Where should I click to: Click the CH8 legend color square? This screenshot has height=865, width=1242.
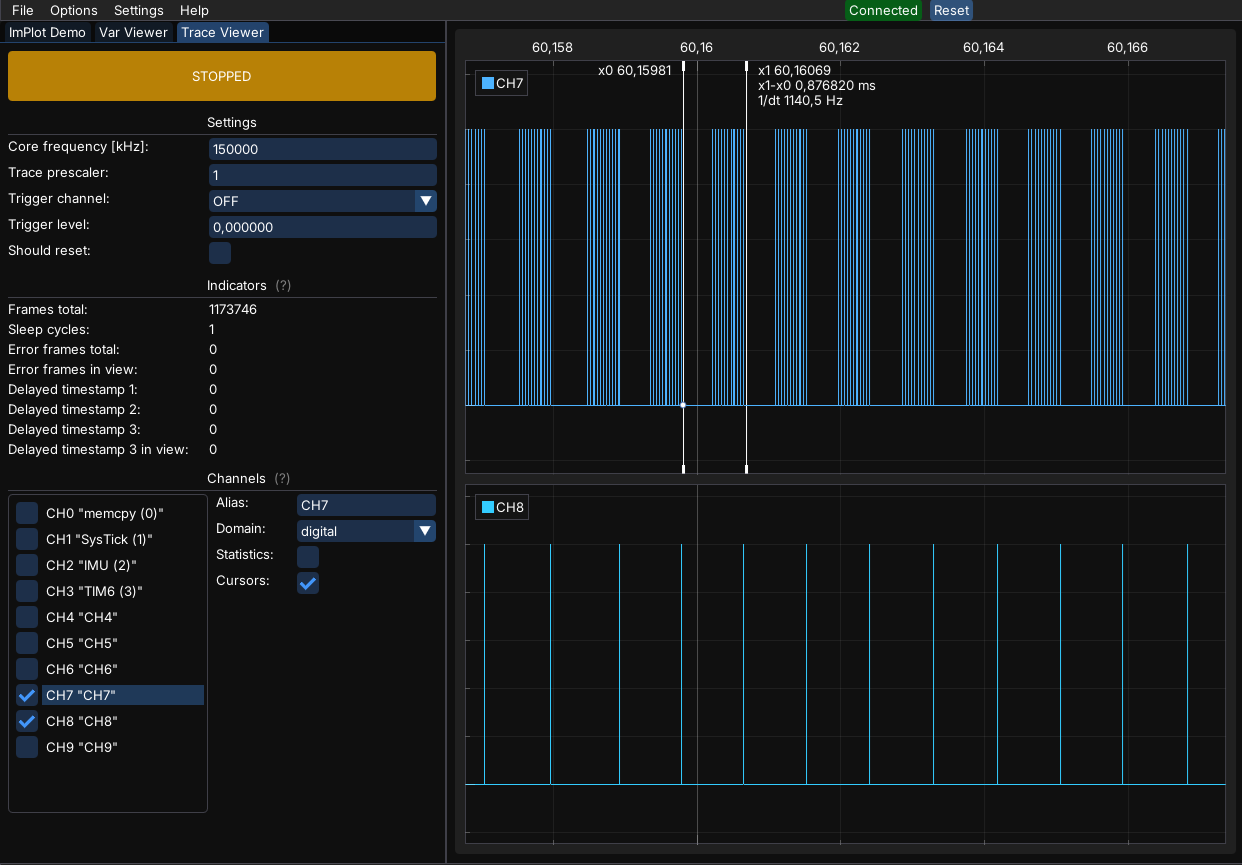(488, 507)
